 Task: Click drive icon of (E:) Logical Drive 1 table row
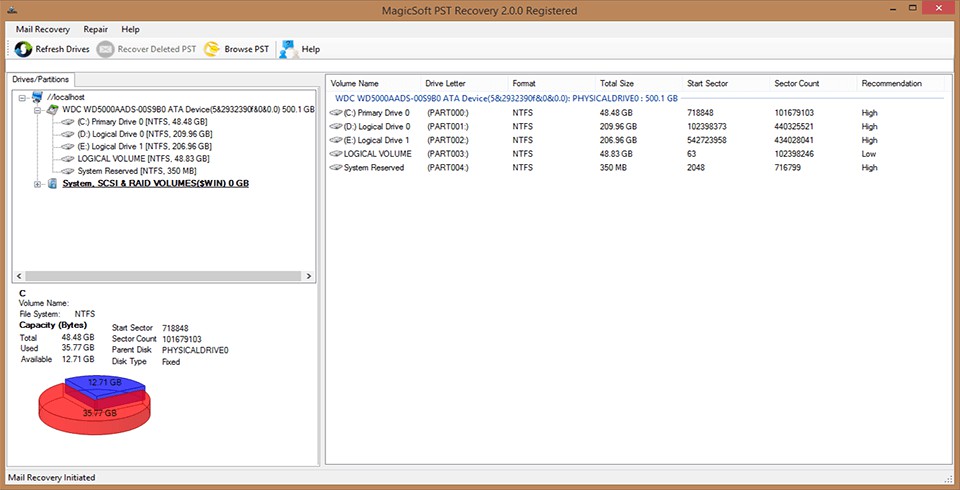click(336, 140)
